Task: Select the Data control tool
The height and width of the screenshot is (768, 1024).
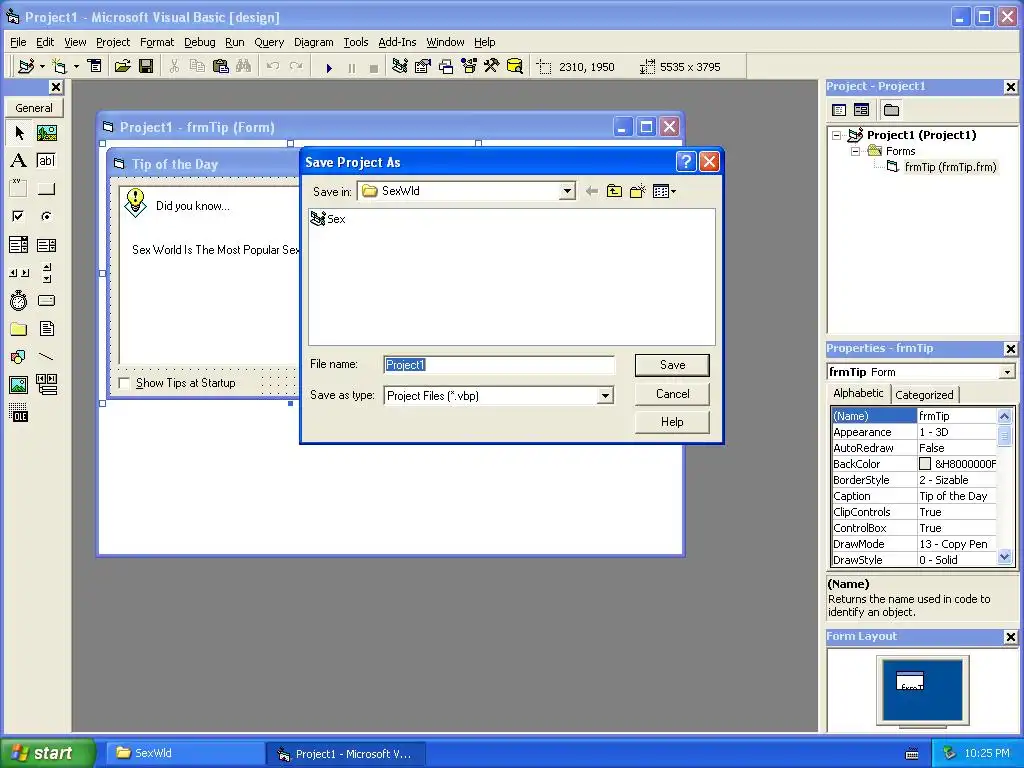Action: coord(46,385)
